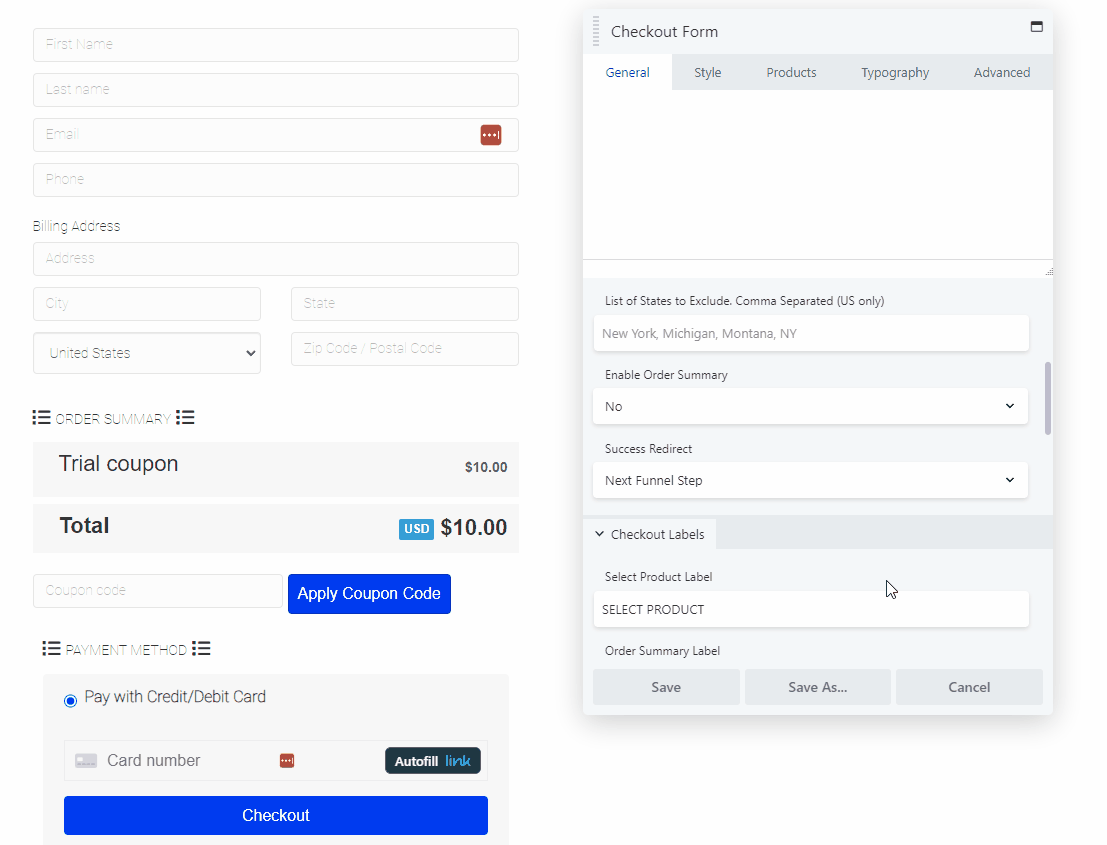Open the Success Redirect dropdown
Screen dimensions: 1107x845
pos(810,480)
